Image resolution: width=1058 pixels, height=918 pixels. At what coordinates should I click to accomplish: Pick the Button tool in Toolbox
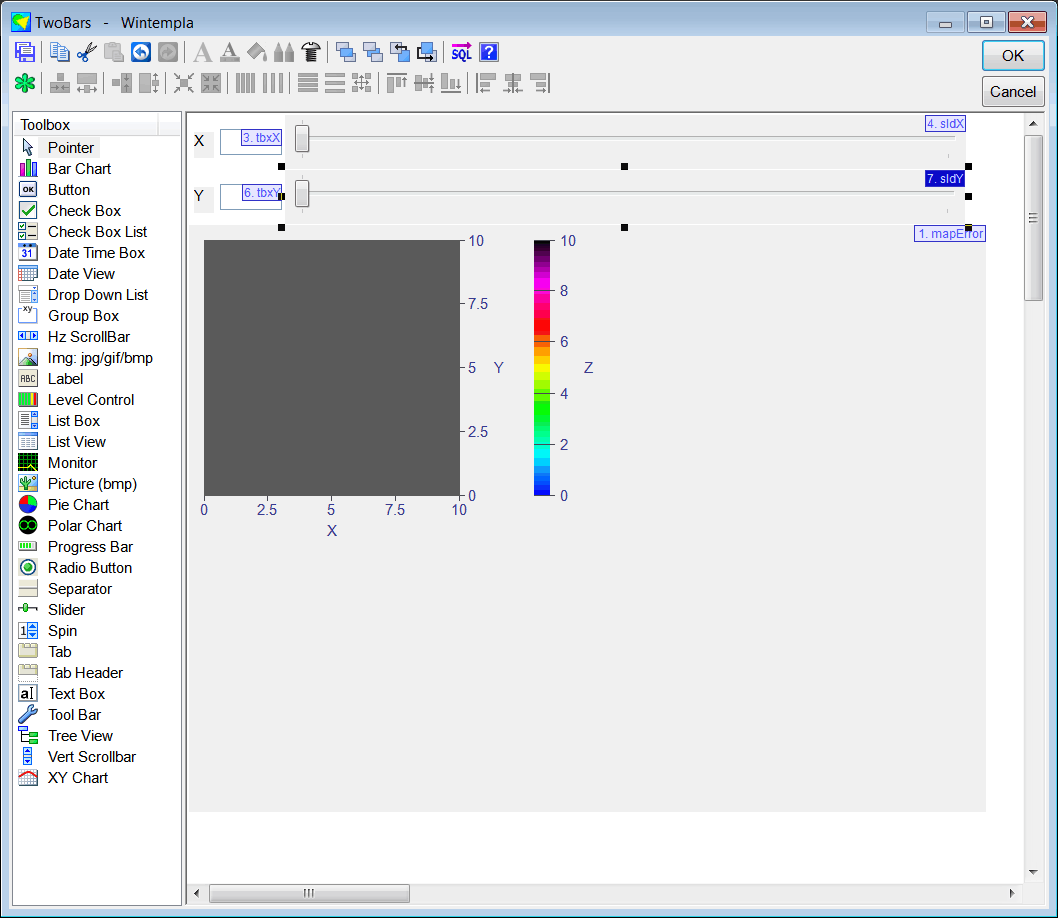(68, 190)
